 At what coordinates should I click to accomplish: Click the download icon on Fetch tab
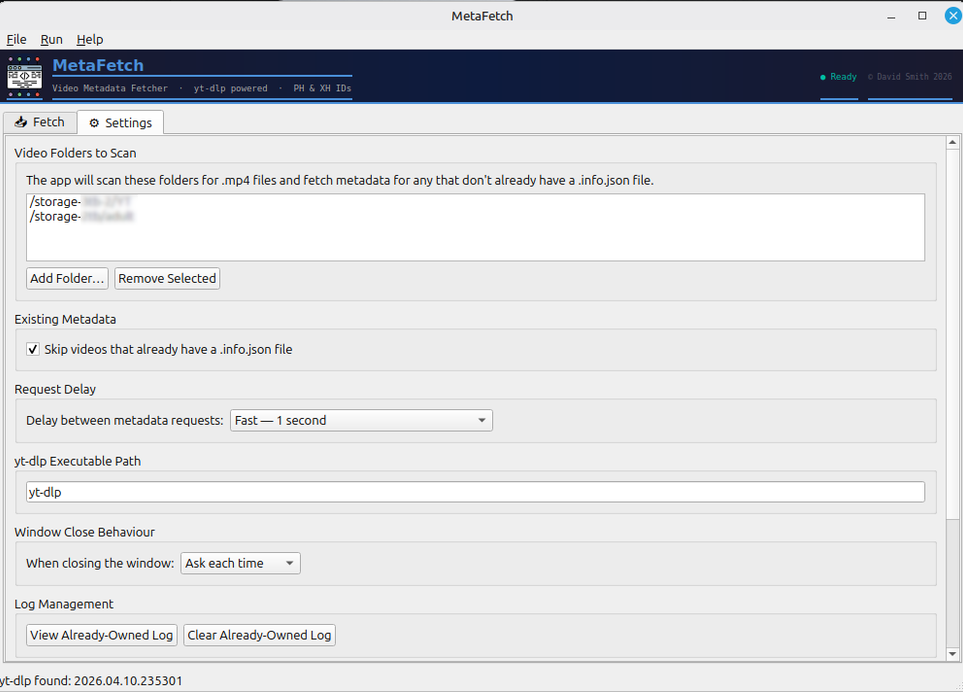pos(21,122)
